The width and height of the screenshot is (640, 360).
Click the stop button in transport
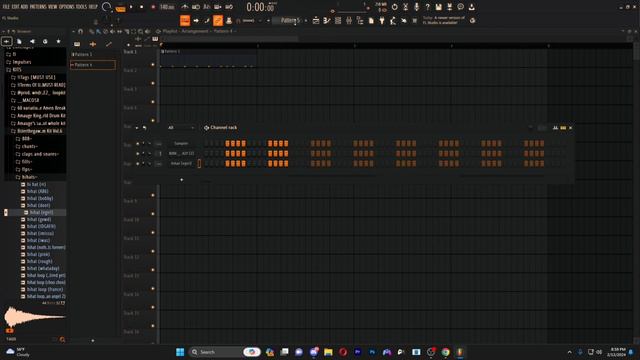(x=142, y=7)
